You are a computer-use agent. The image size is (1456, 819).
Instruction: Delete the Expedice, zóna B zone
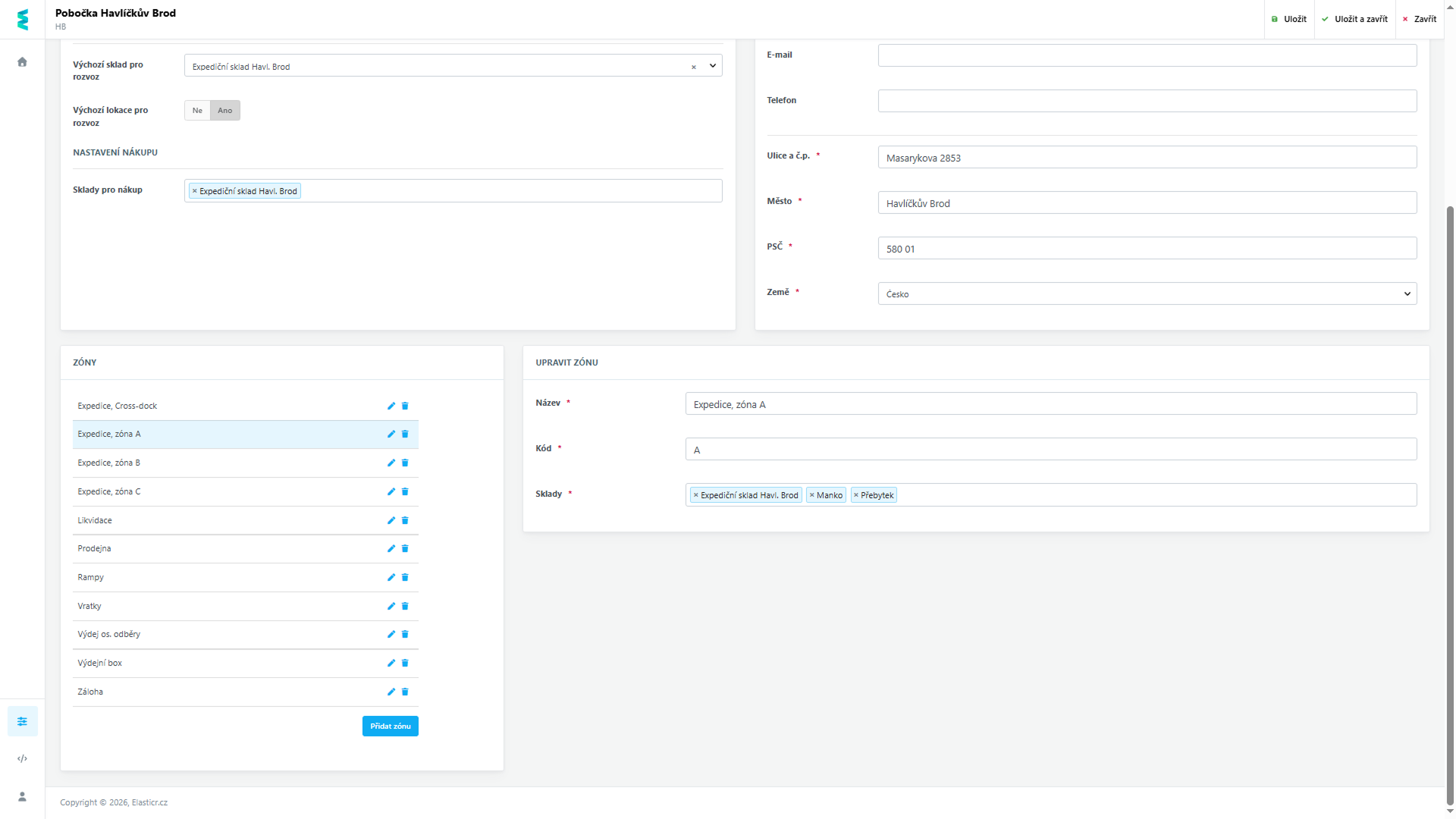point(405,463)
